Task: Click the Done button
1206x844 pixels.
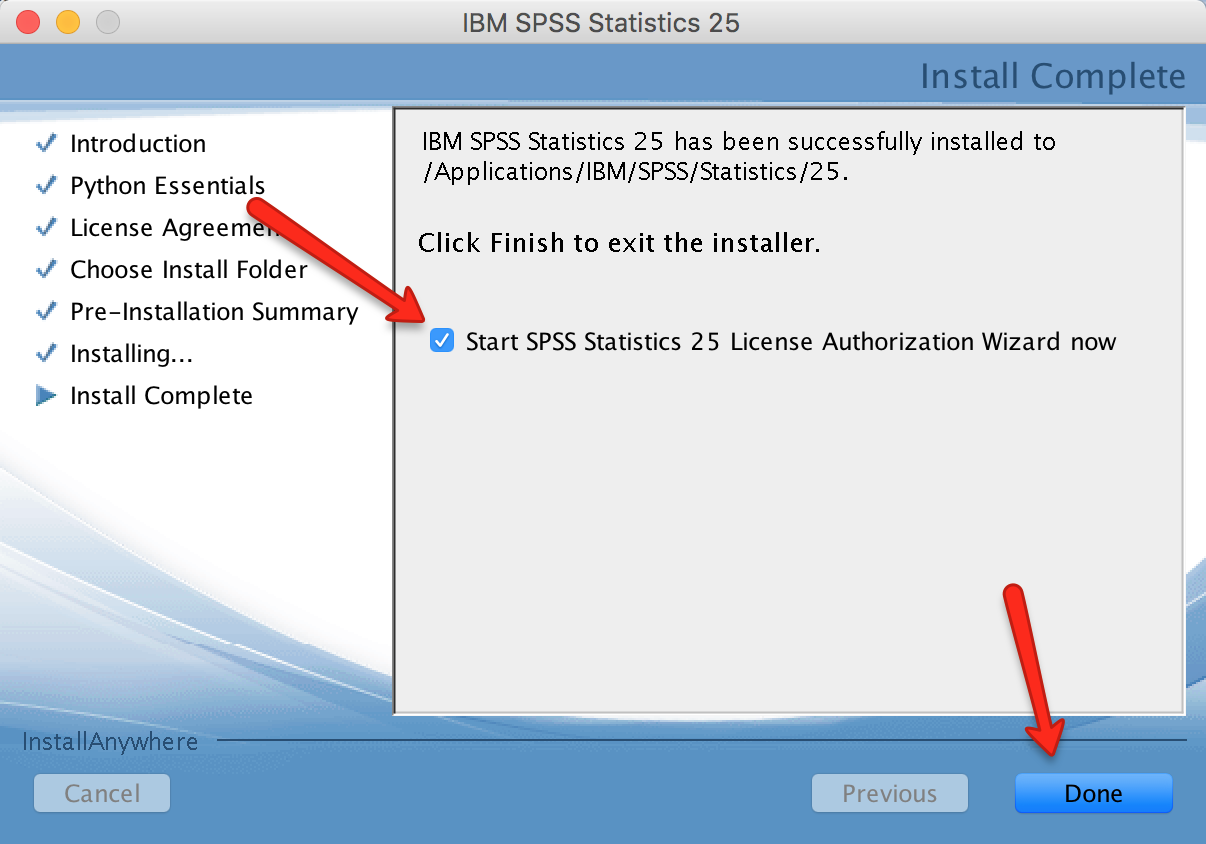Action: coord(1093,793)
